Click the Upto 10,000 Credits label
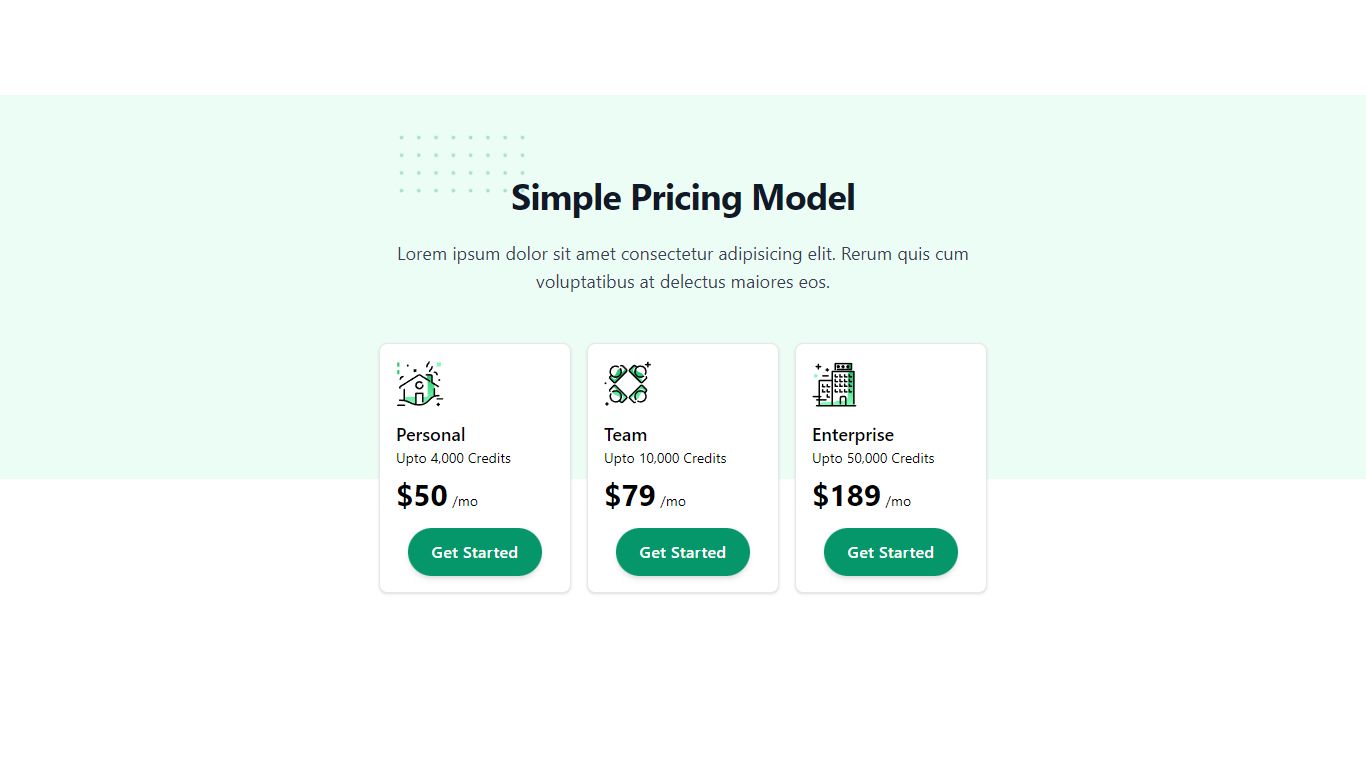This screenshot has width=1366, height=768. tap(665, 458)
